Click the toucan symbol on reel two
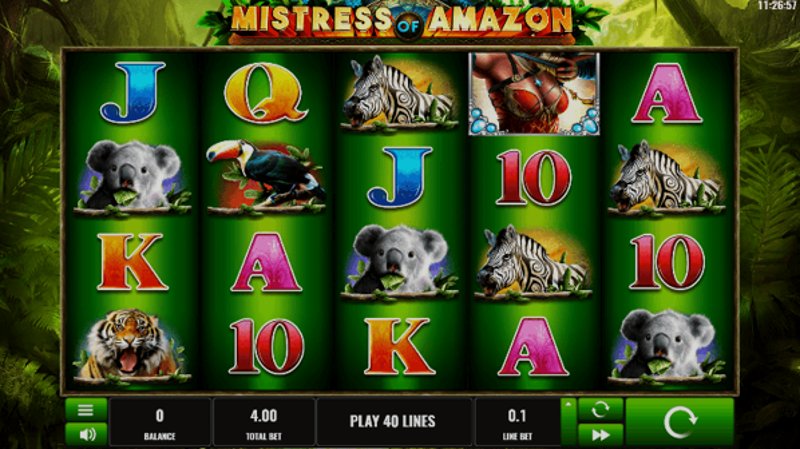Screen dimensions: 800x449 tap(265, 177)
